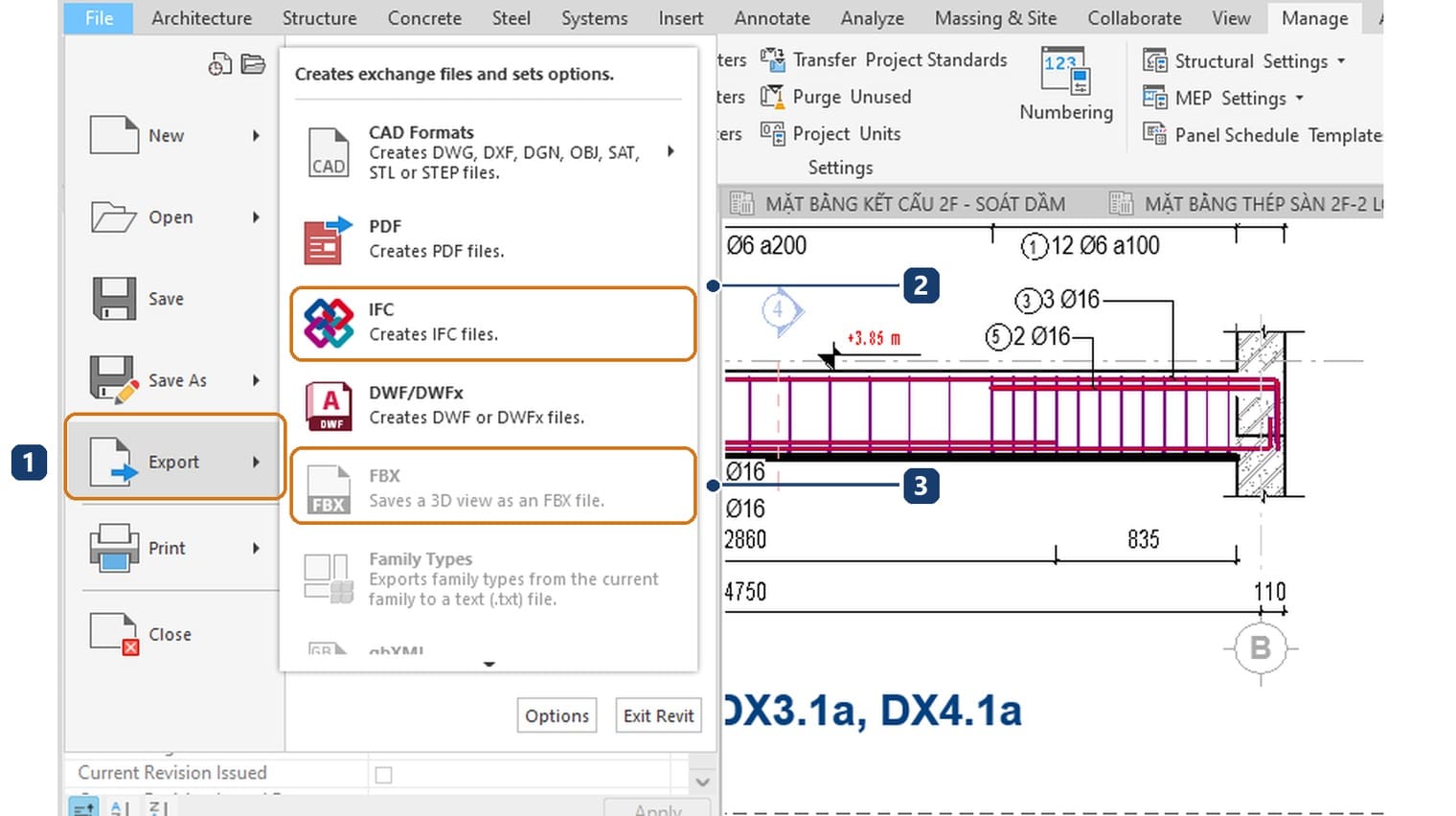Expand the Print submenu arrow
Viewport: 1456px width, 816px height.
(x=256, y=548)
